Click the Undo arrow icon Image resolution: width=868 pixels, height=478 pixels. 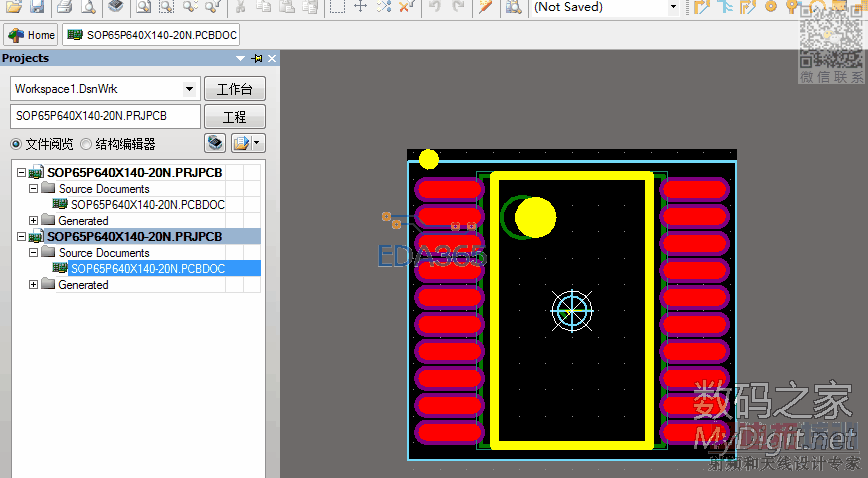click(x=436, y=7)
